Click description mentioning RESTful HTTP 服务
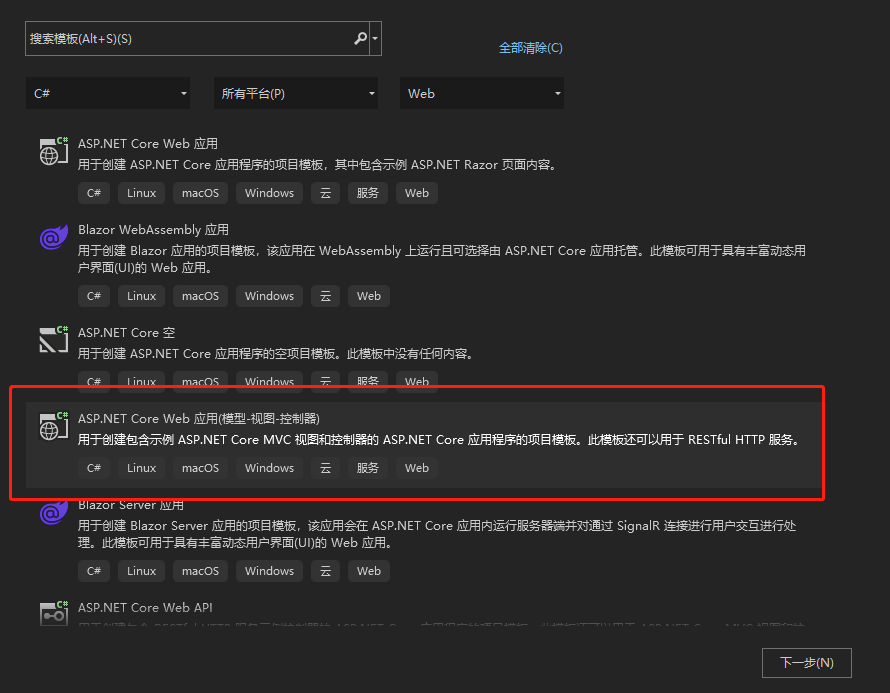Screen dimensions: 890x693 [441, 440]
